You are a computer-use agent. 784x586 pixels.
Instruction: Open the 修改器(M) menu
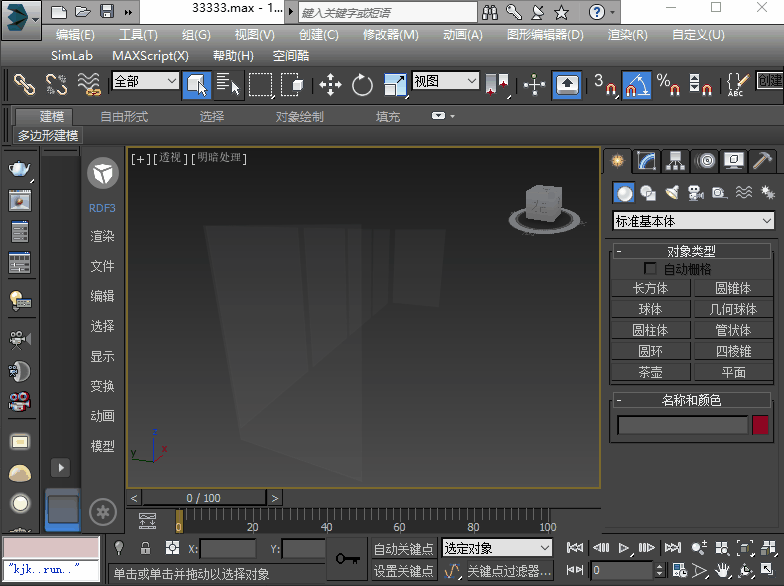[390, 34]
